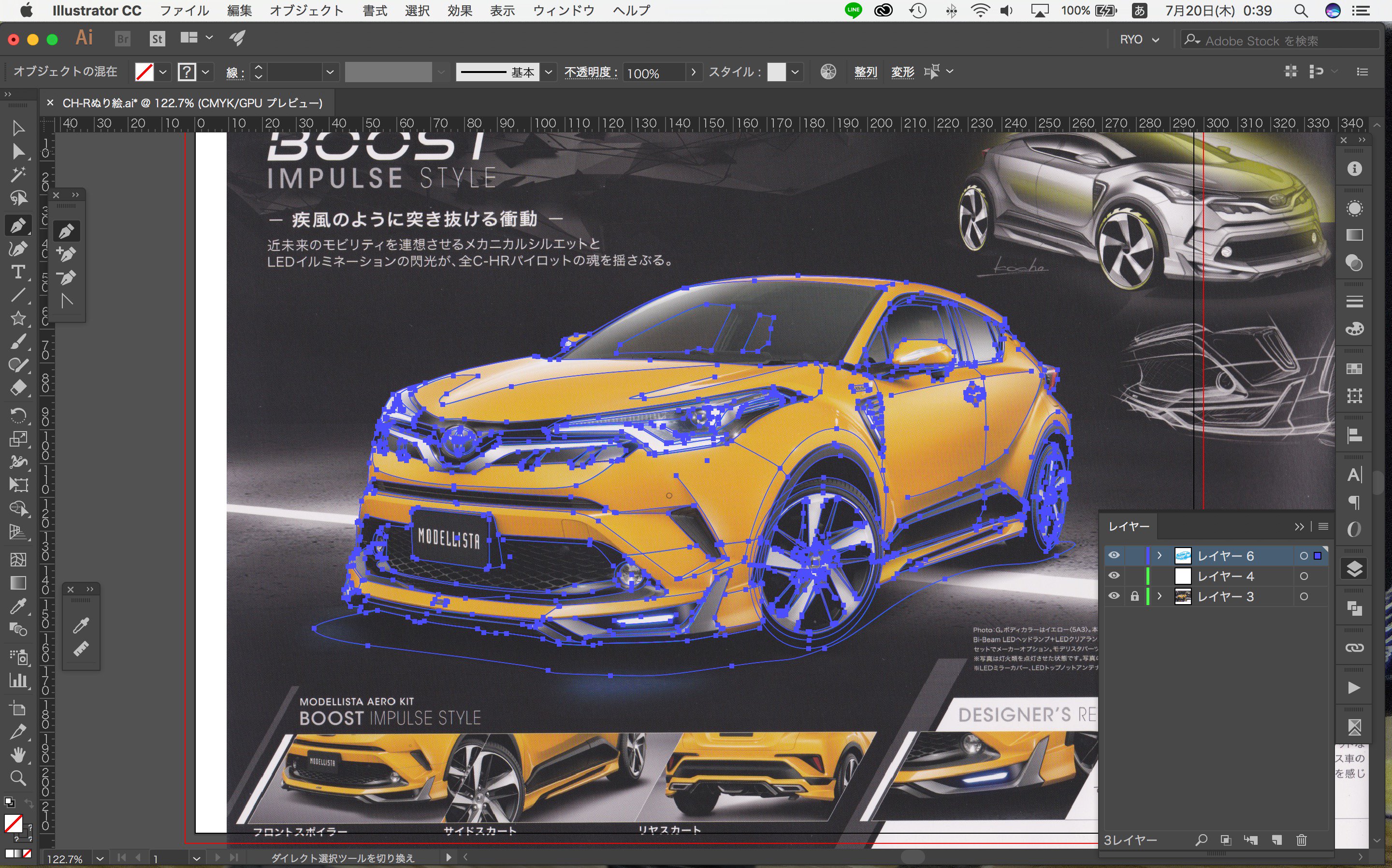Create new layer via Layers panel icon
Image resolution: width=1392 pixels, height=868 pixels.
point(1276,840)
